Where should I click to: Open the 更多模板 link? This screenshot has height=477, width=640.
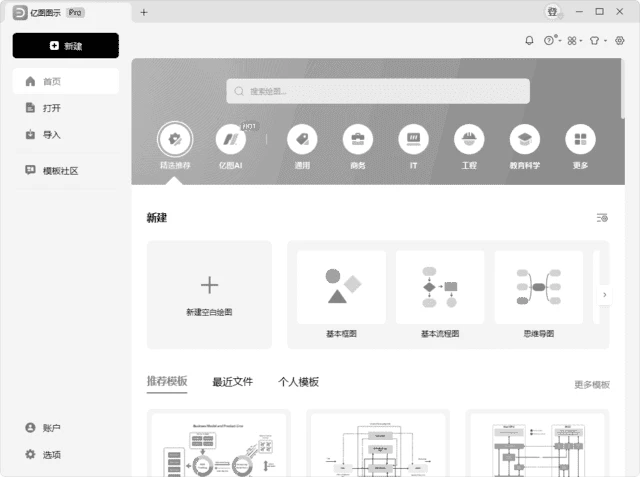592,384
